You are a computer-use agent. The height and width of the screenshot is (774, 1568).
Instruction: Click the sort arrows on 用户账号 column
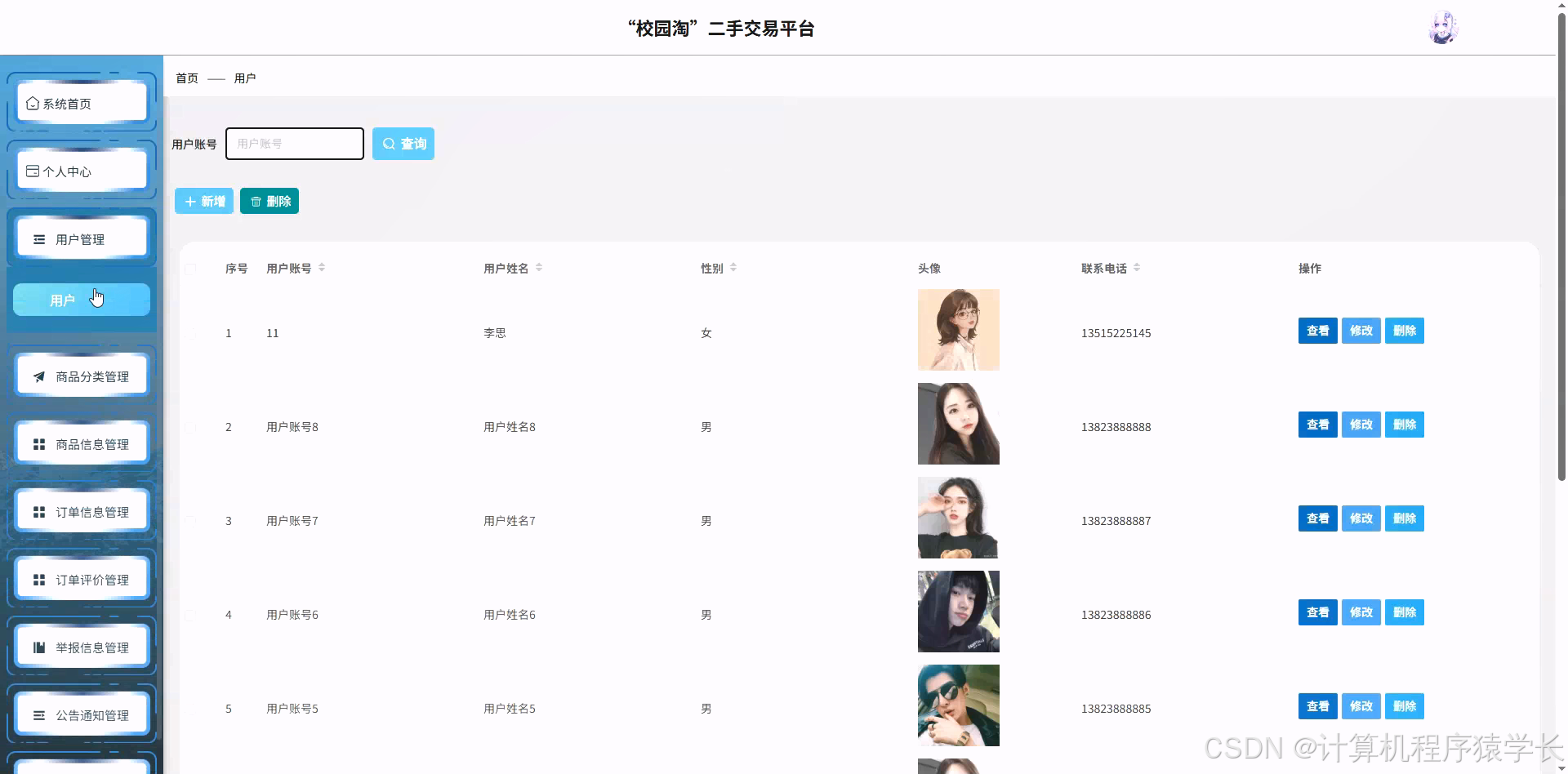(x=323, y=267)
